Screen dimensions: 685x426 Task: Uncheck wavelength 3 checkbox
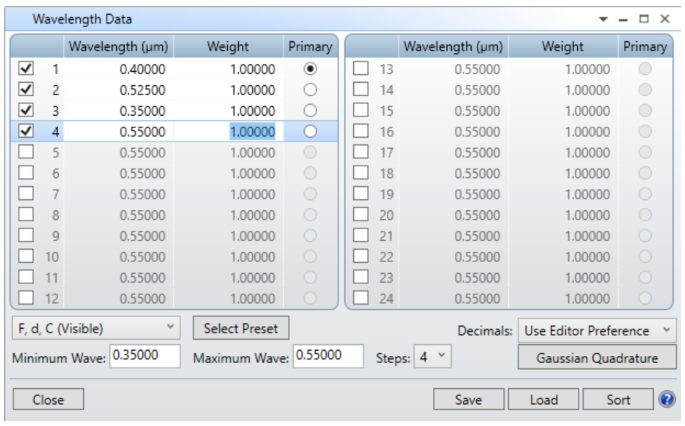click(x=26, y=110)
